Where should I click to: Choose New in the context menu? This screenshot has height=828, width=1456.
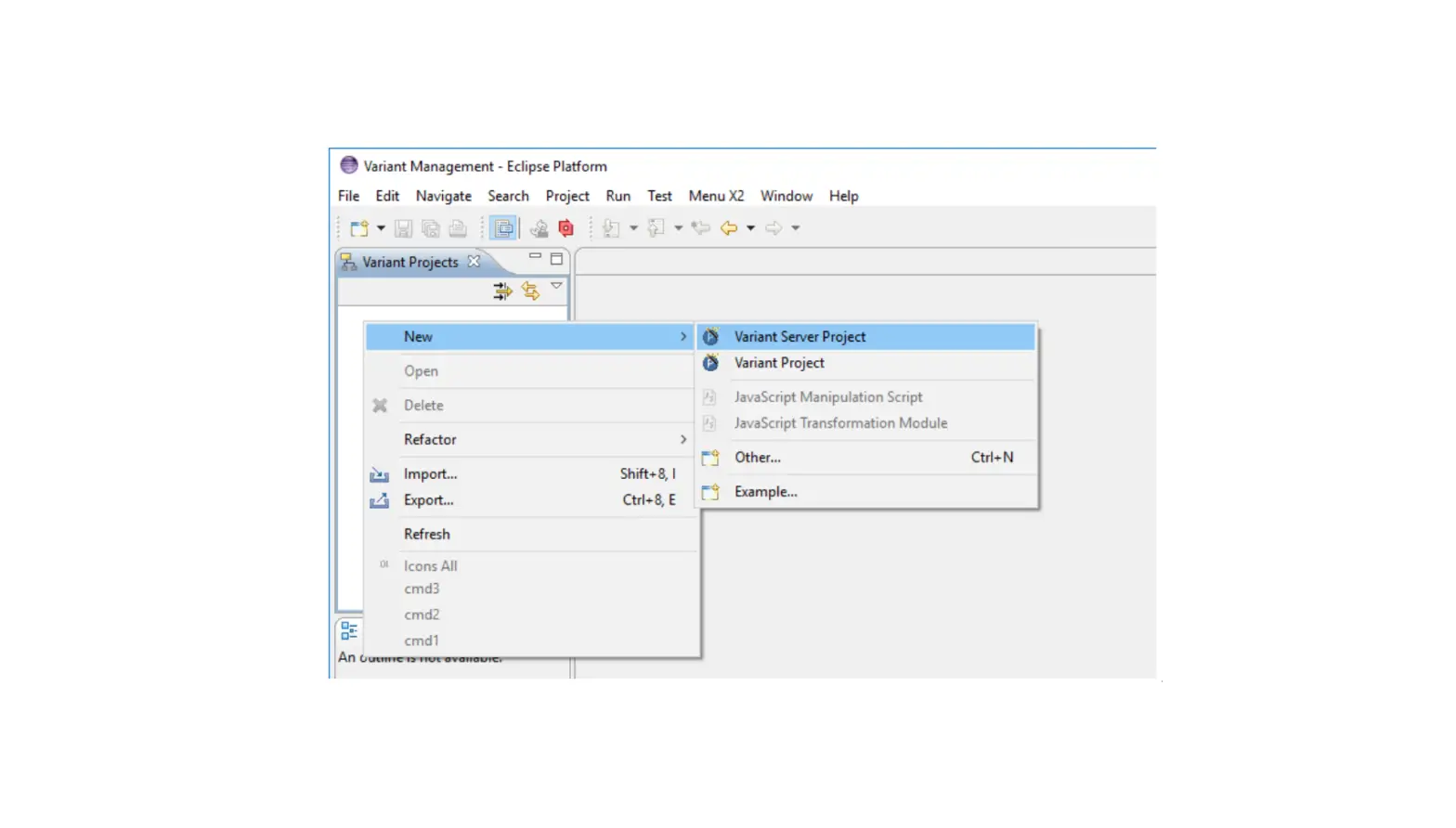pos(529,337)
